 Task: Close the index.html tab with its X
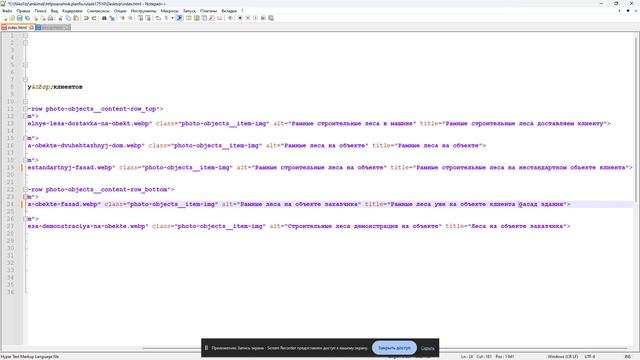click(x=31, y=28)
